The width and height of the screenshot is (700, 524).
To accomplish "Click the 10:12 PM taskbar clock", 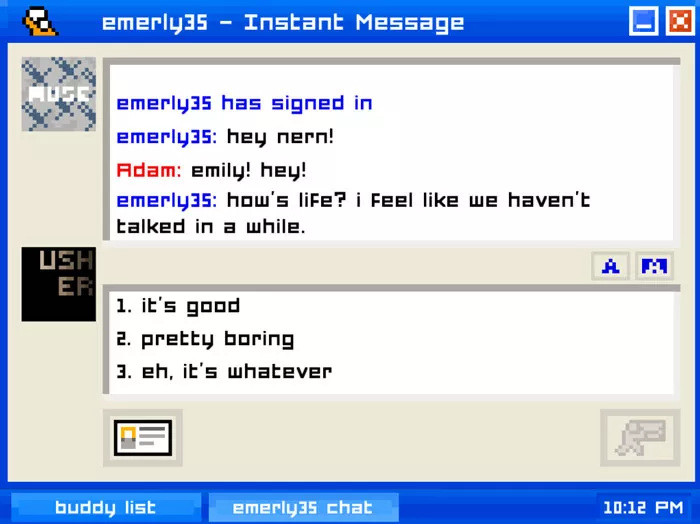I will (x=643, y=508).
